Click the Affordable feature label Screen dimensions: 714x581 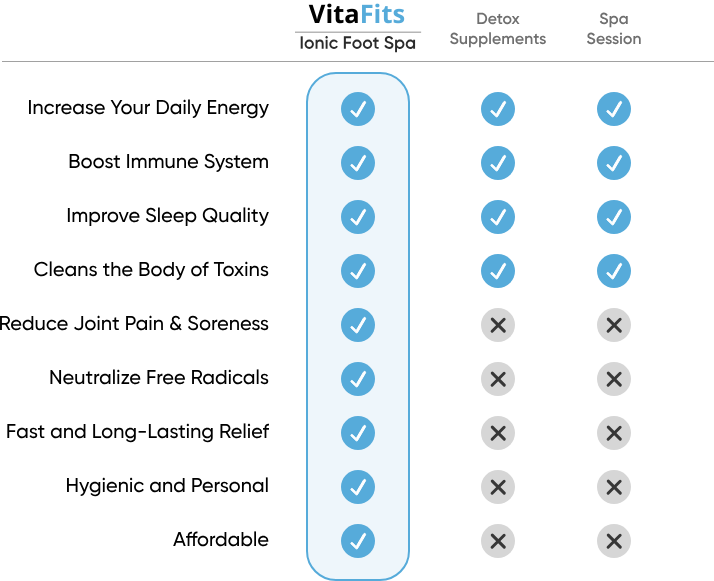[221, 540]
